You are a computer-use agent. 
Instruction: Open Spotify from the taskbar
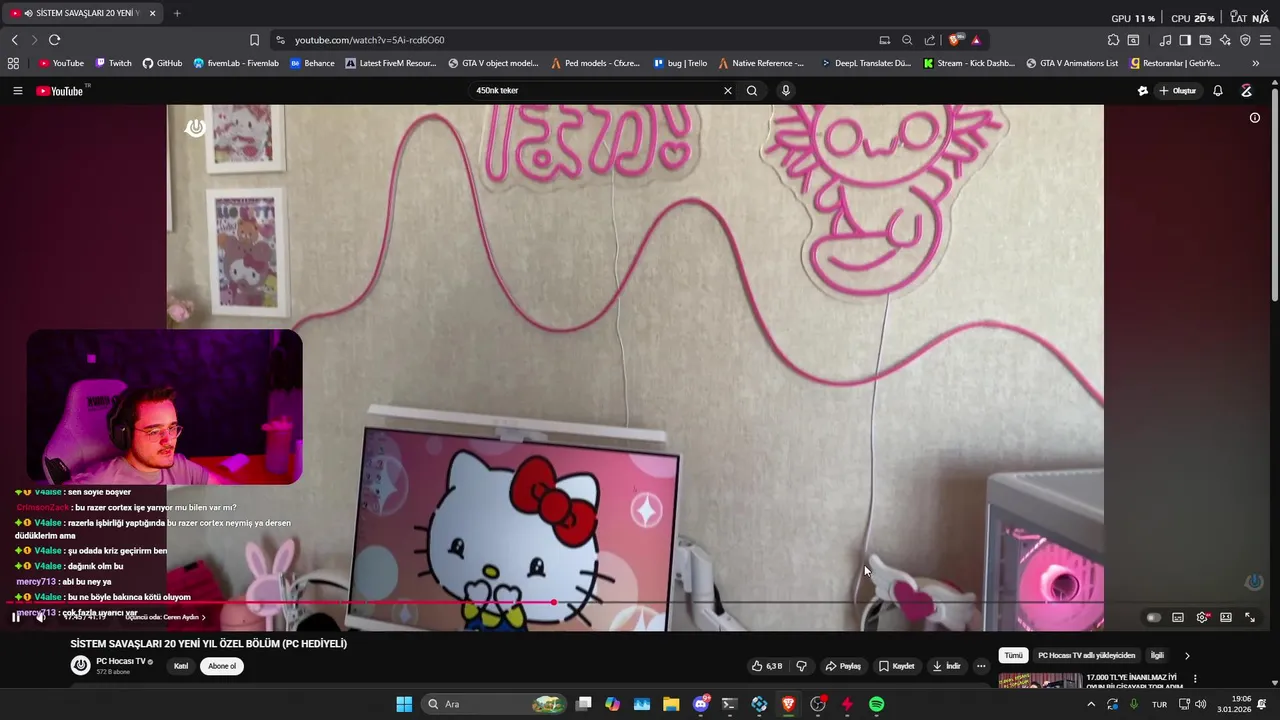click(876, 704)
